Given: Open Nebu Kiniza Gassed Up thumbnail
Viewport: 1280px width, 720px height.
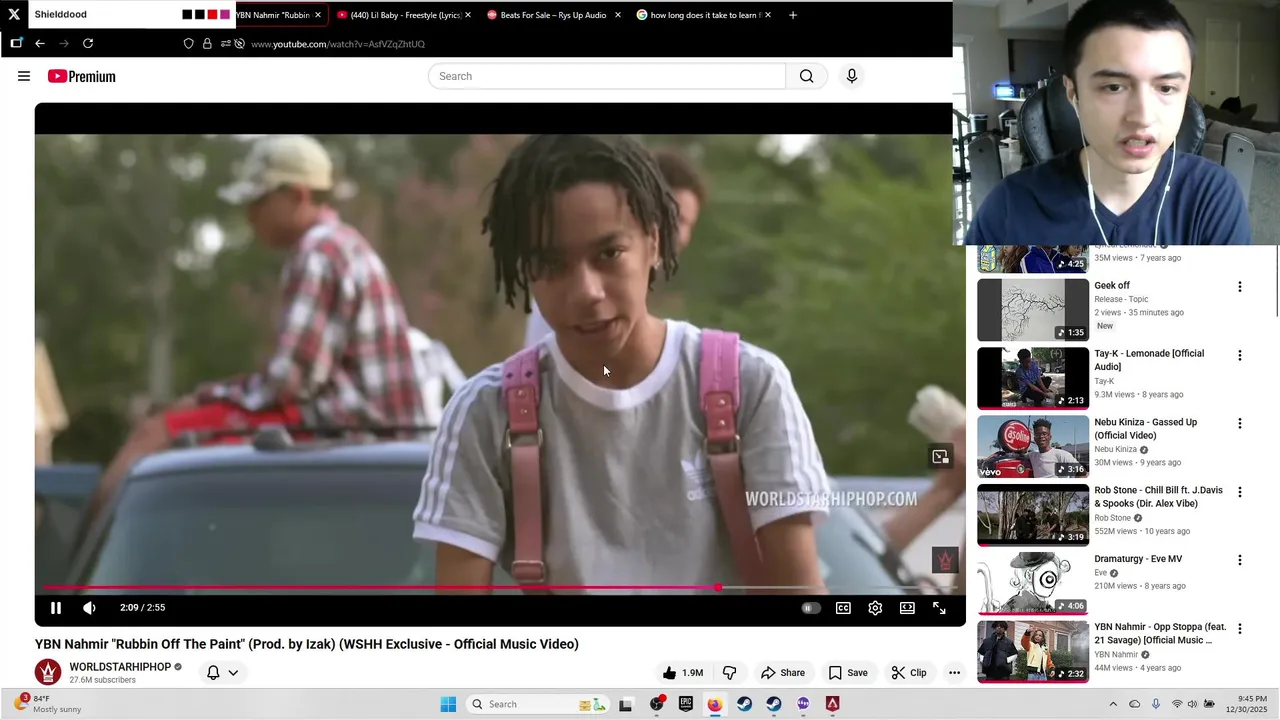Looking at the screenshot, I should tap(1033, 446).
